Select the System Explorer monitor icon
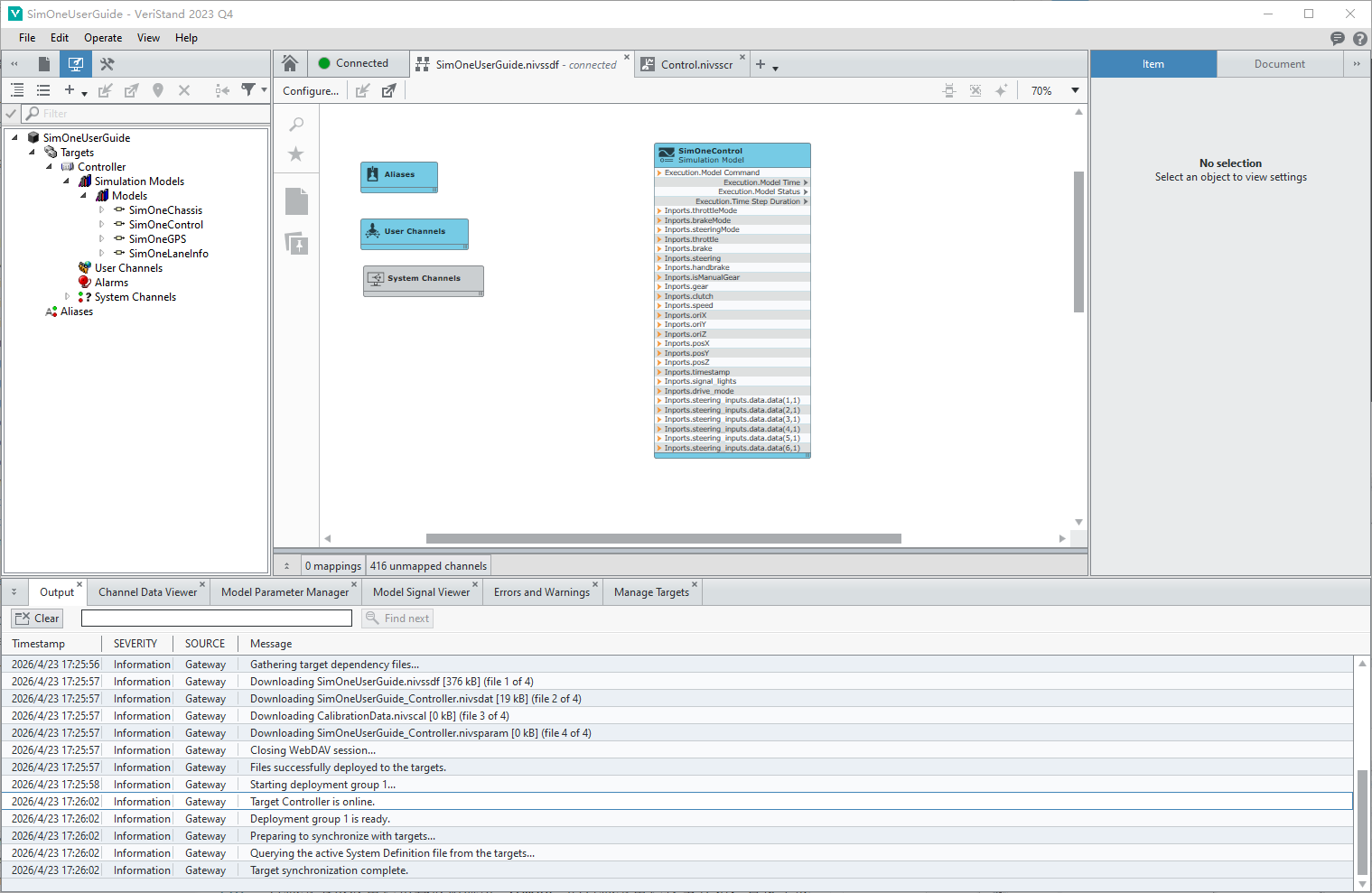The image size is (1372, 893). (x=75, y=64)
